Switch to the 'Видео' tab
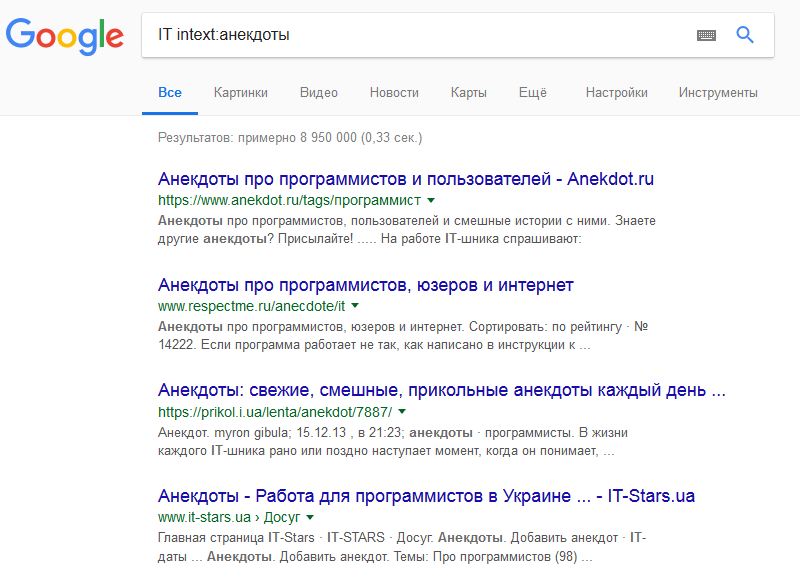Image resolution: width=800 pixels, height=583 pixels. point(318,93)
